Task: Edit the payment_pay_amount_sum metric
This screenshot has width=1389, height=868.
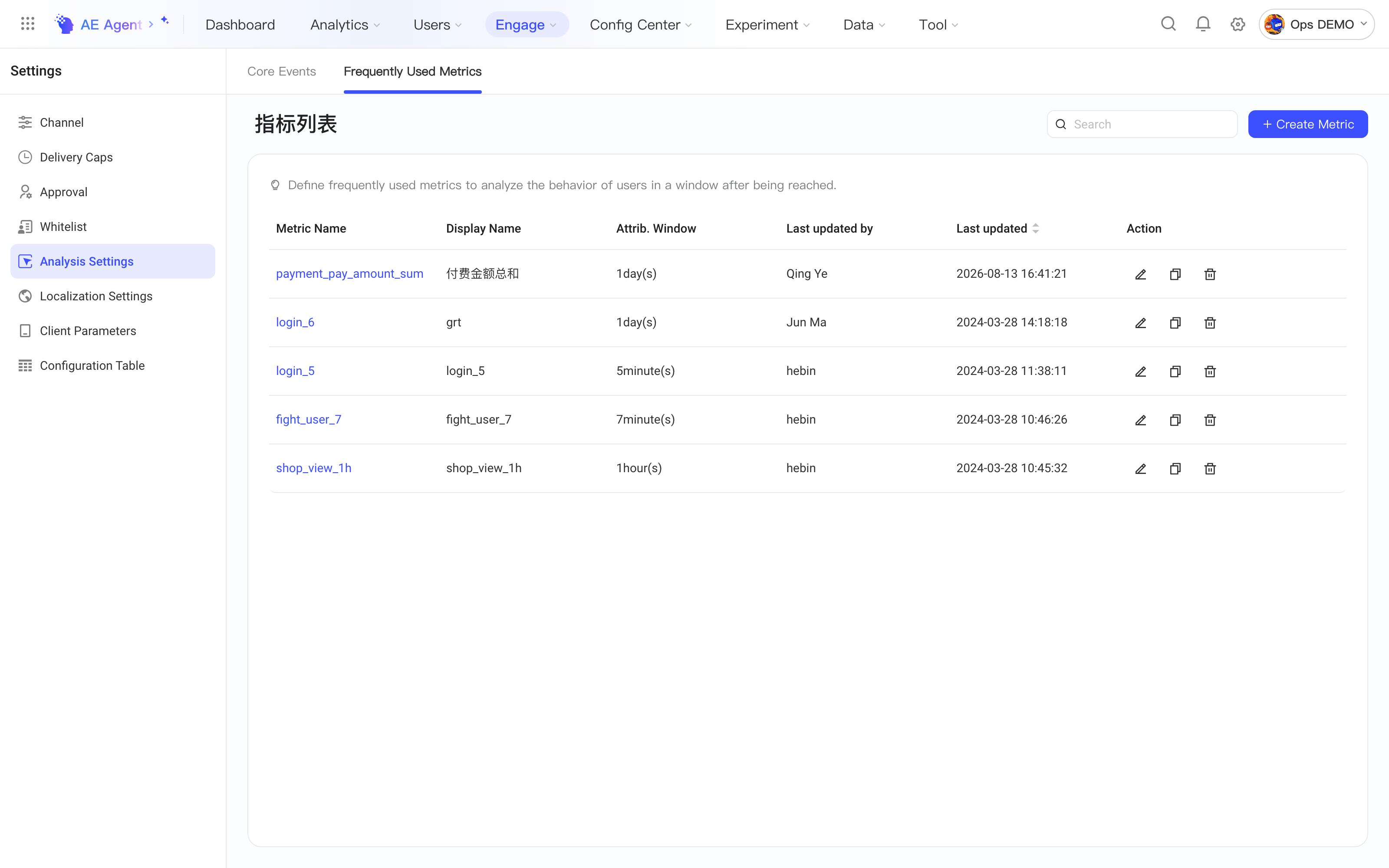Action: (x=1140, y=274)
